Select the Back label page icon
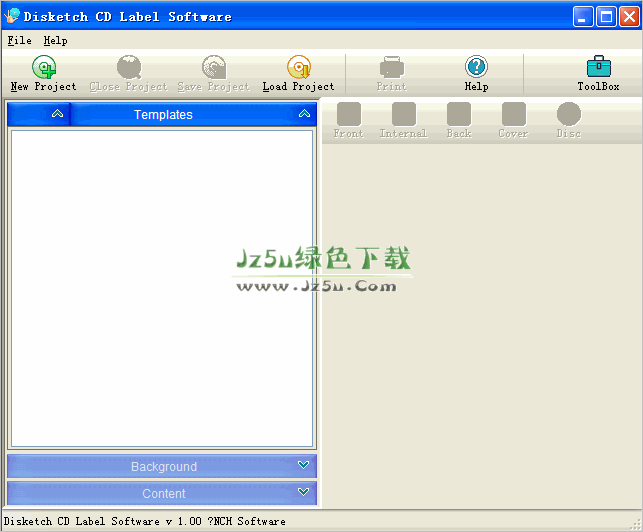This screenshot has width=643, height=532. [458, 114]
